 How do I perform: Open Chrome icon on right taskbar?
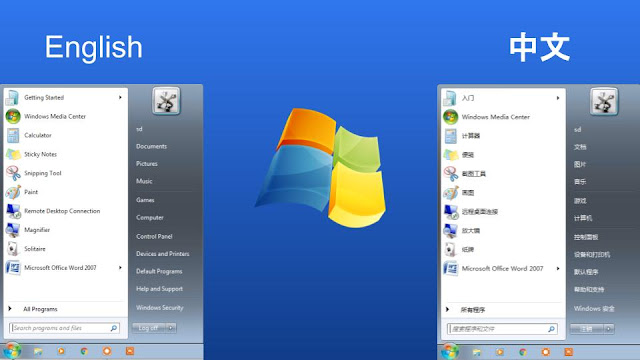(523, 352)
